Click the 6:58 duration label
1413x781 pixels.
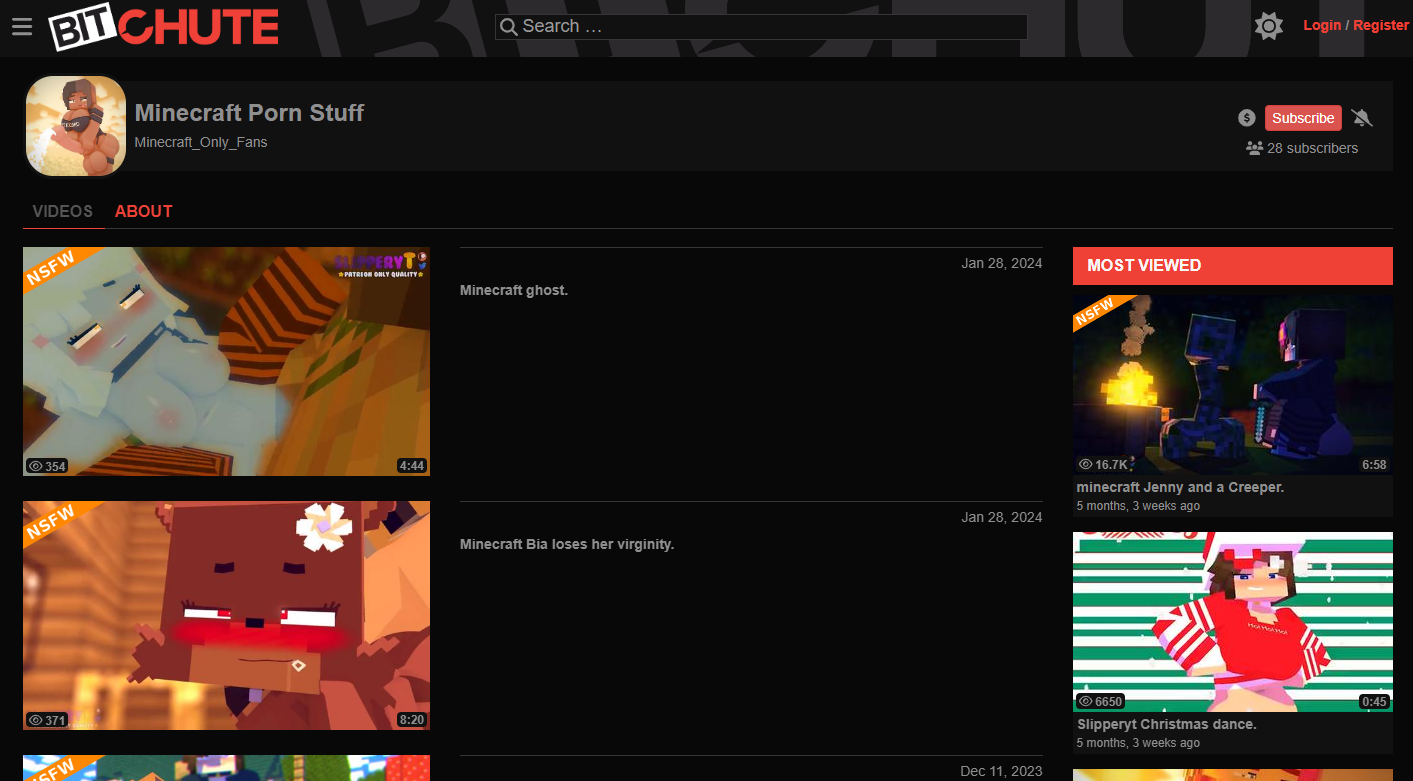click(1374, 465)
